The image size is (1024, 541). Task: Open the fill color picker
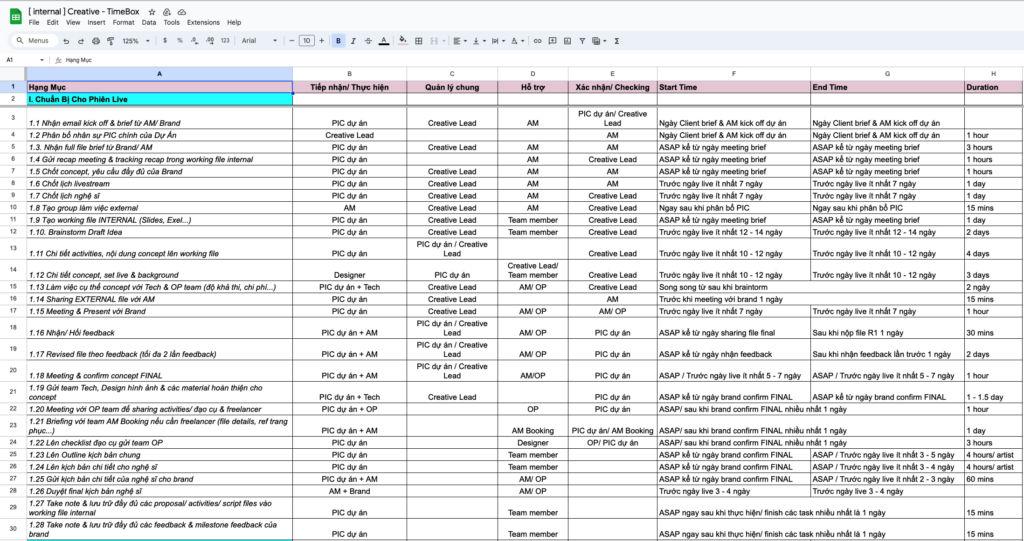402,41
